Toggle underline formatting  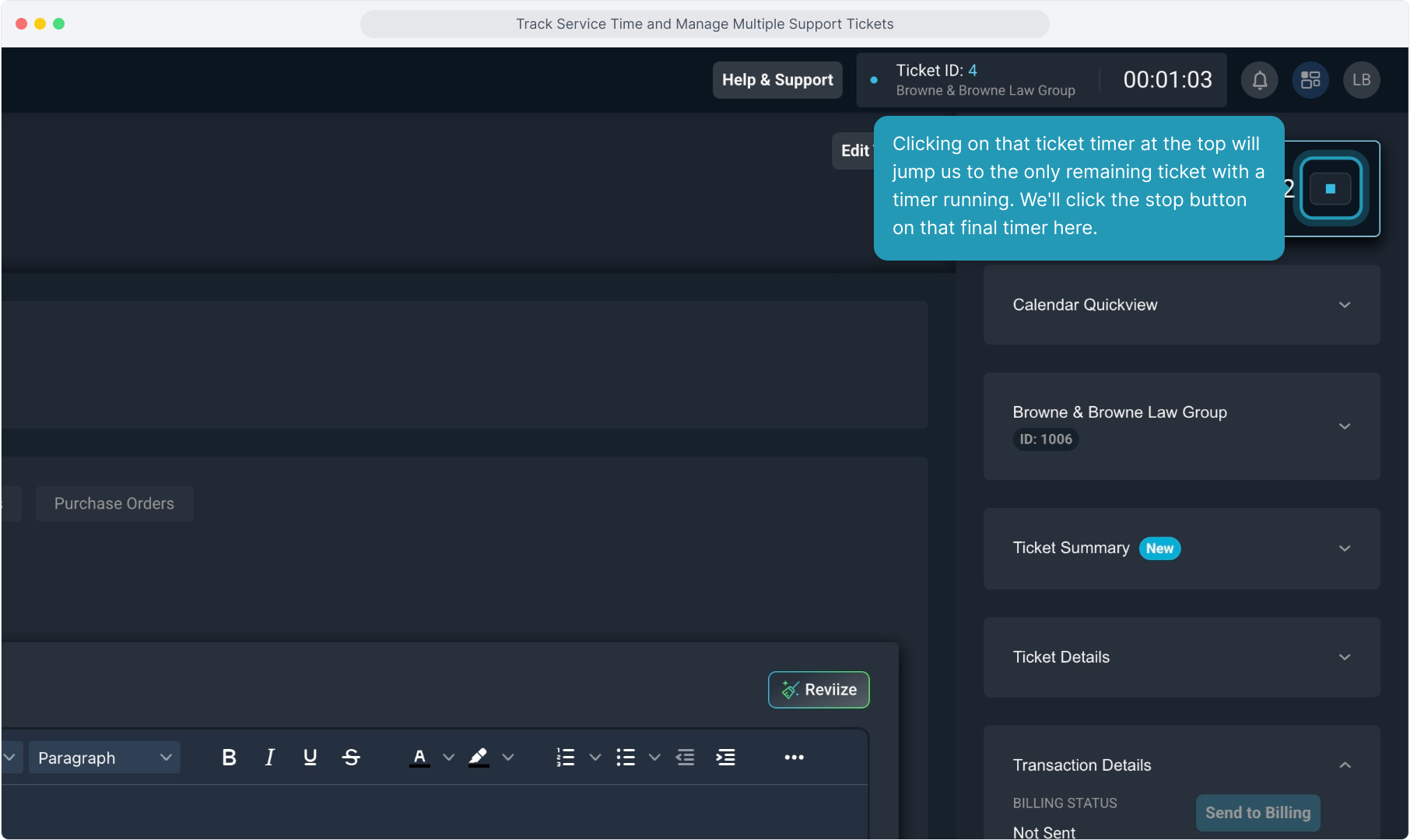coord(310,758)
